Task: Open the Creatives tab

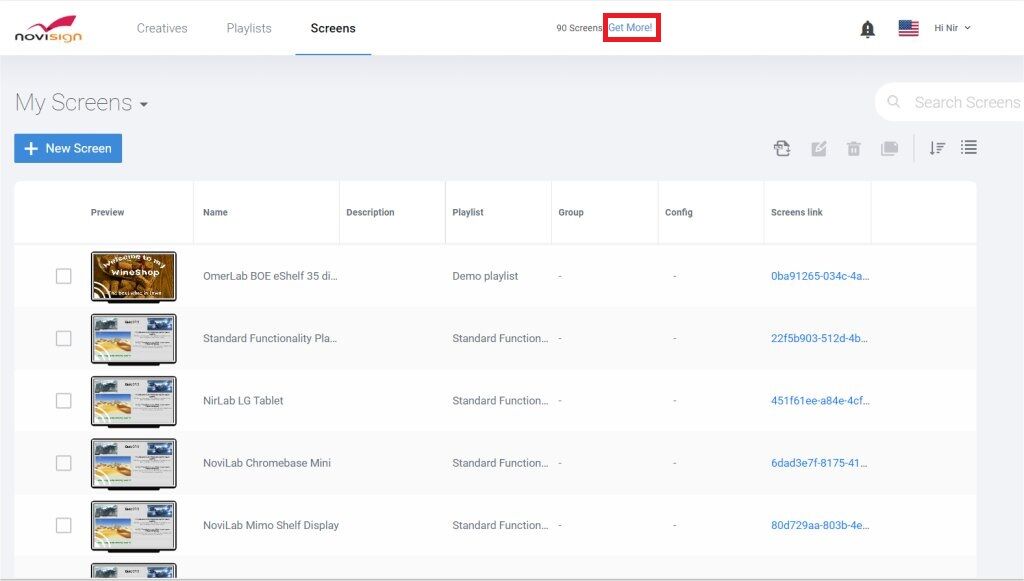Action: point(162,28)
